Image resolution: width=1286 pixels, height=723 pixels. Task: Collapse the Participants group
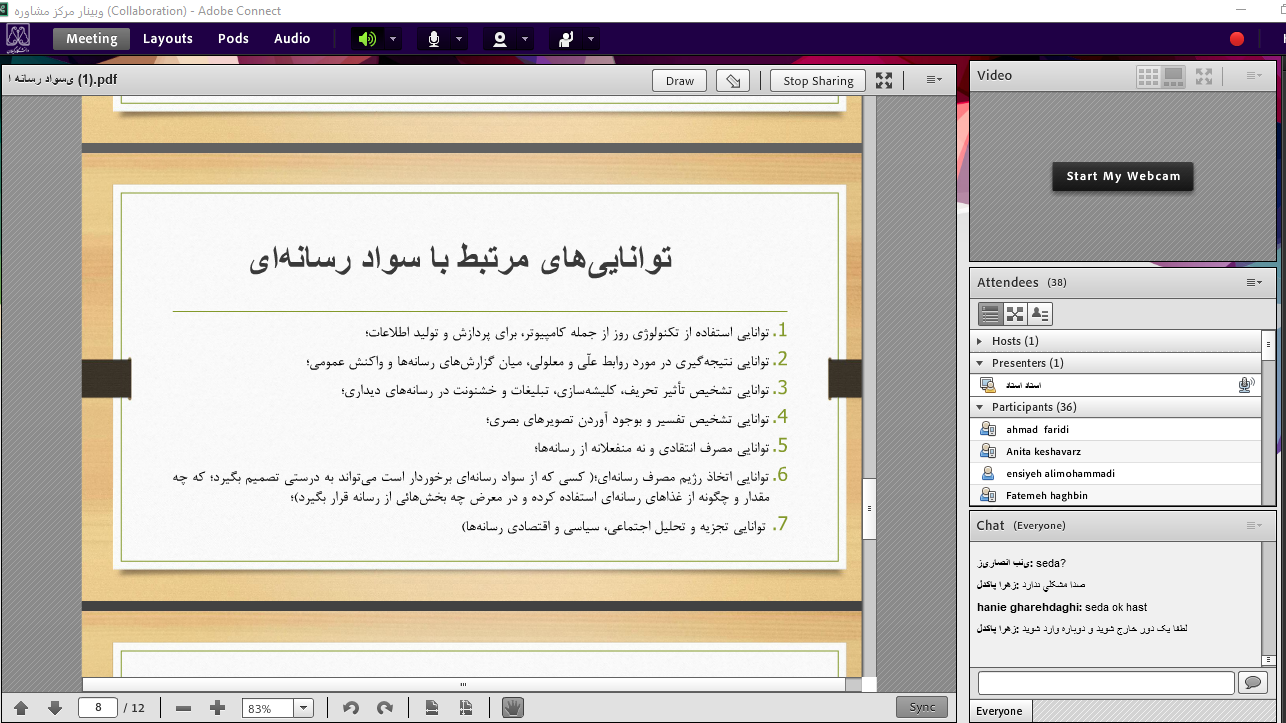click(980, 407)
